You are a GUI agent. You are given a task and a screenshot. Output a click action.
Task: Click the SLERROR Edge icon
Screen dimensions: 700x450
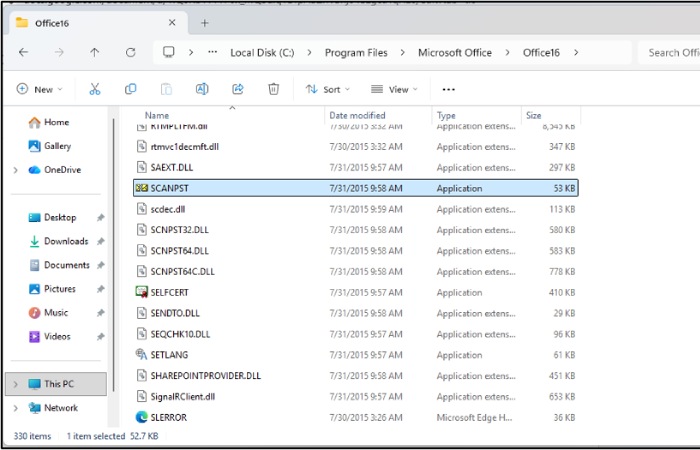pyautogui.click(x=142, y=417)
